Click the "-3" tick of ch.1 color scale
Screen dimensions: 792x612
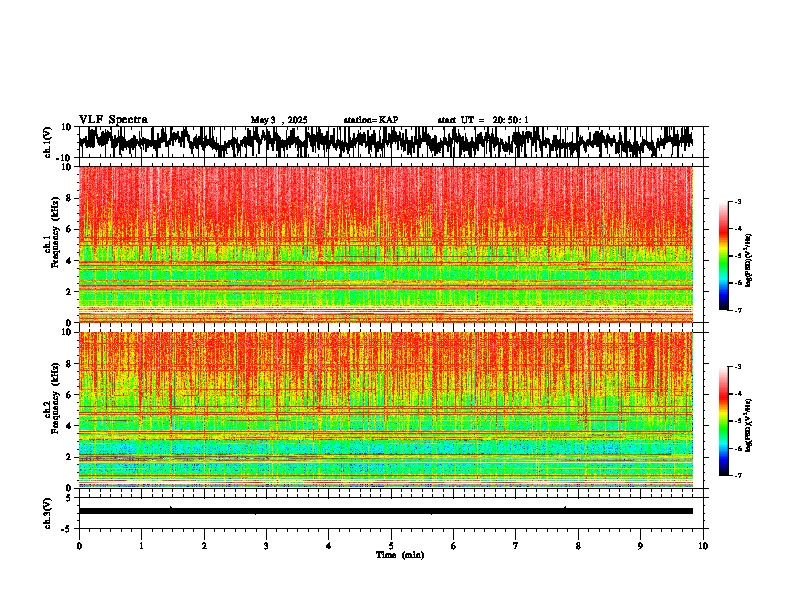click(x=737, y=202)
